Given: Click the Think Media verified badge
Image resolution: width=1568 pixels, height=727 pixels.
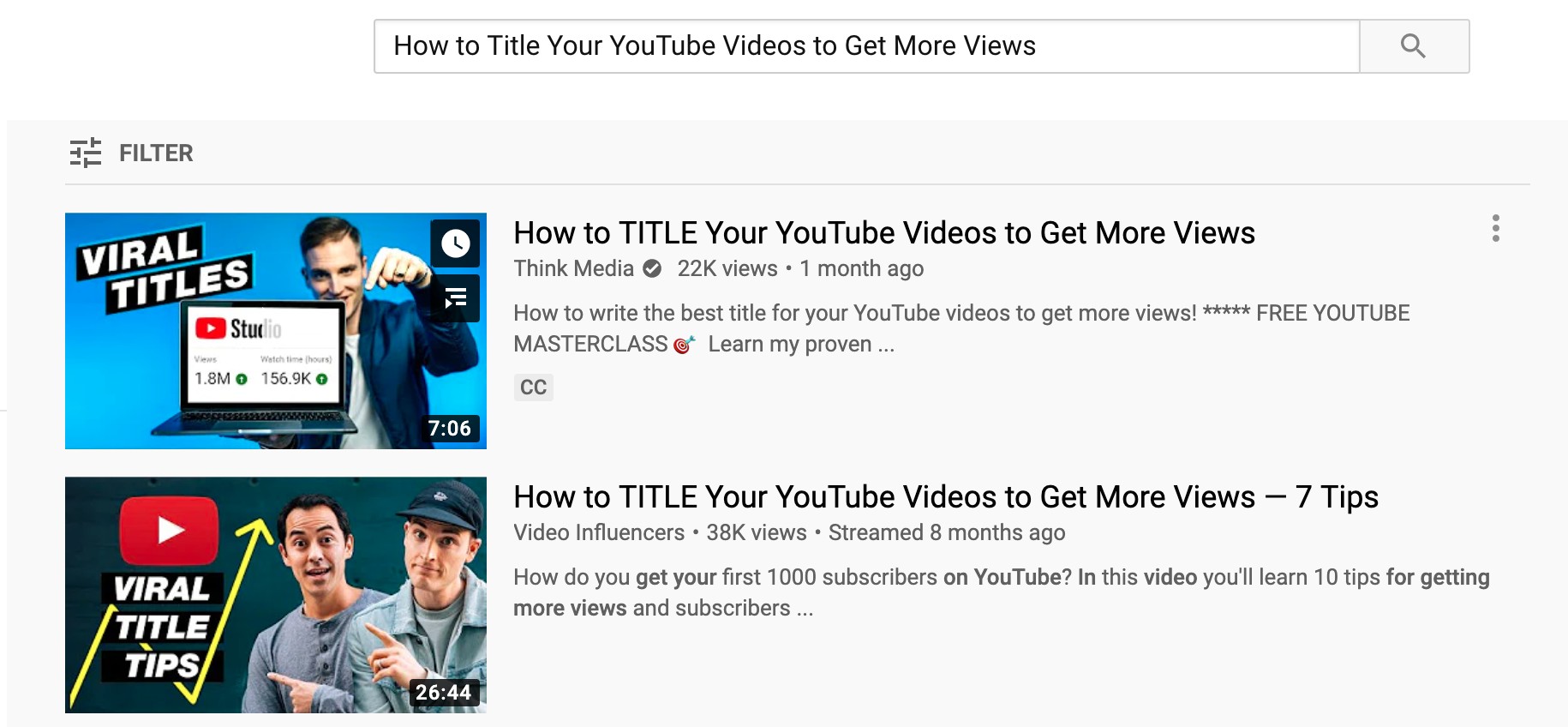Looking at the screenshot, I should 652,268.
